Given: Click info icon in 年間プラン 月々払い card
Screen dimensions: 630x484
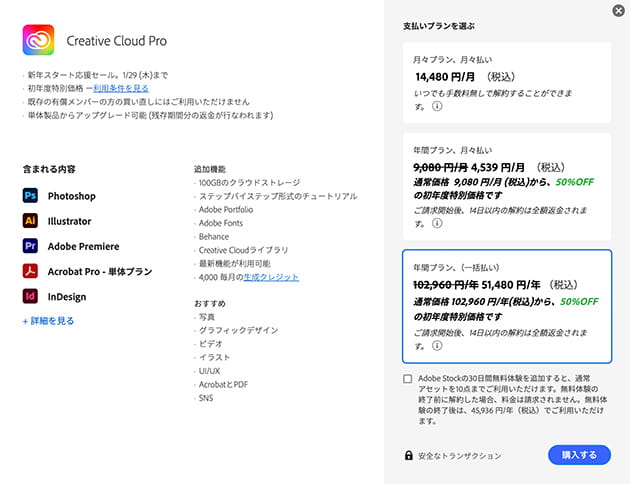Looking at the screenshot, I should coord(438,223).
